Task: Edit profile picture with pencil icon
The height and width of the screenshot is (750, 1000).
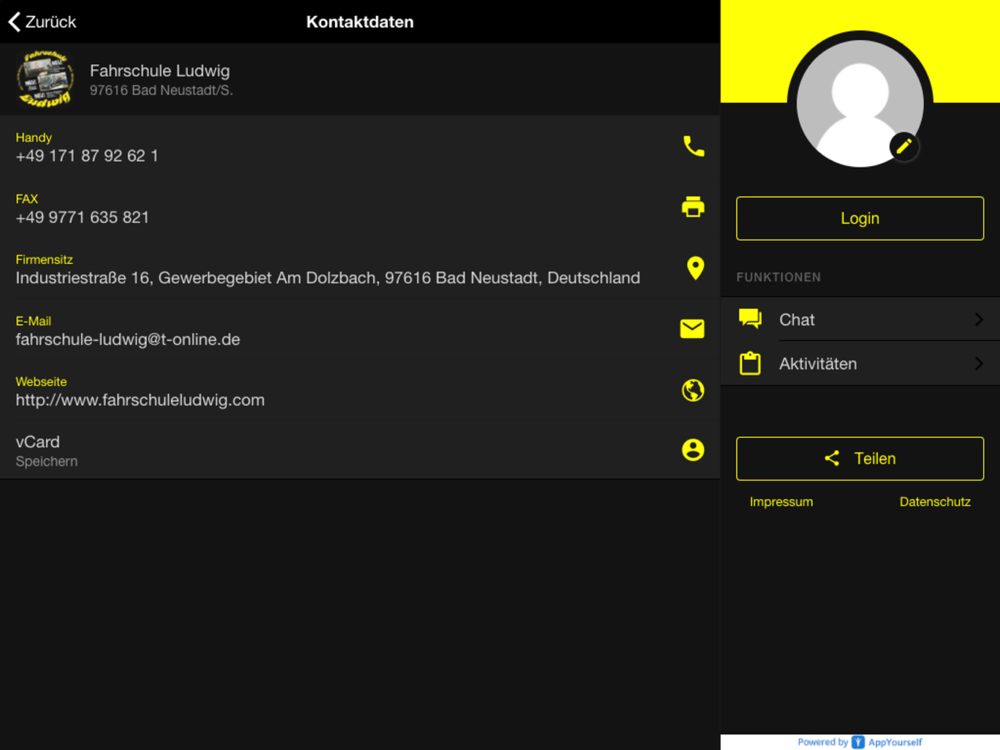Action: point(904,147)
